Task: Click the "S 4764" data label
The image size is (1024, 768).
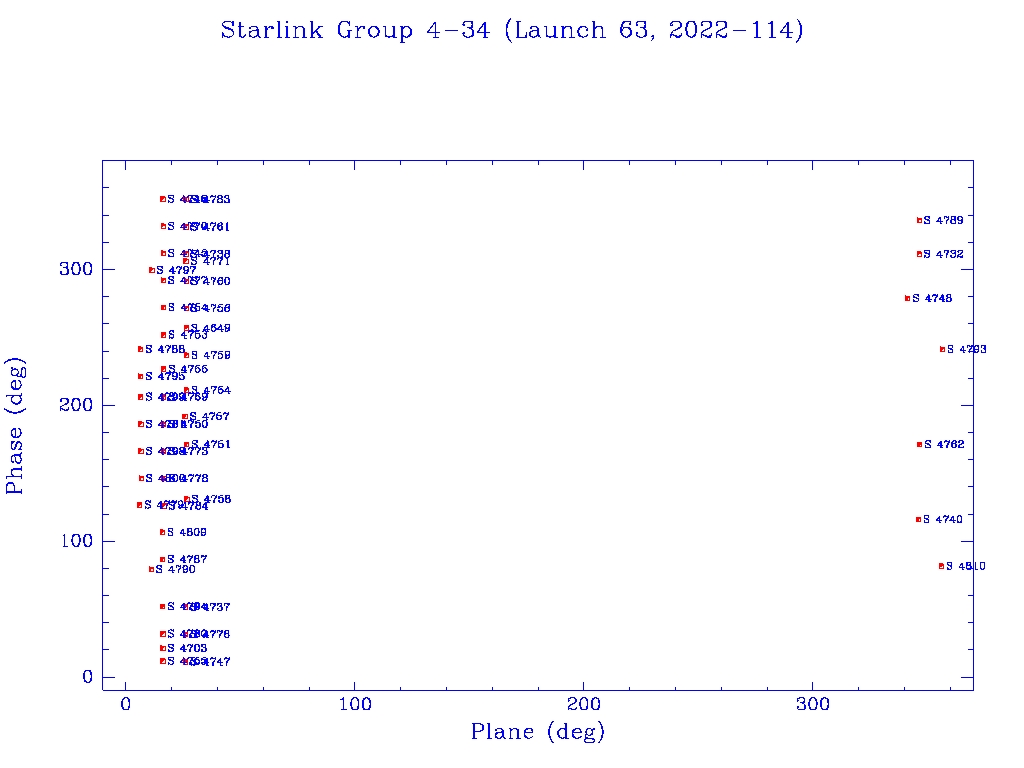Action: click(x=210, y=391)
